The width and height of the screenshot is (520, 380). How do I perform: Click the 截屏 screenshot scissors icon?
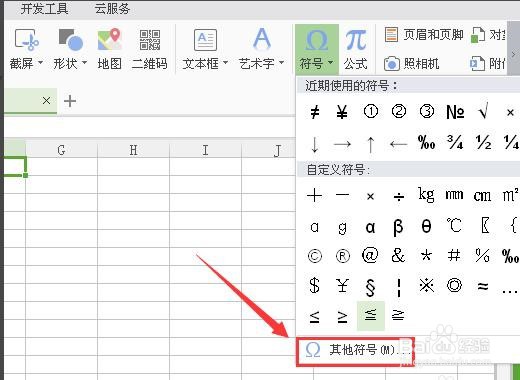tap(26, 40)
